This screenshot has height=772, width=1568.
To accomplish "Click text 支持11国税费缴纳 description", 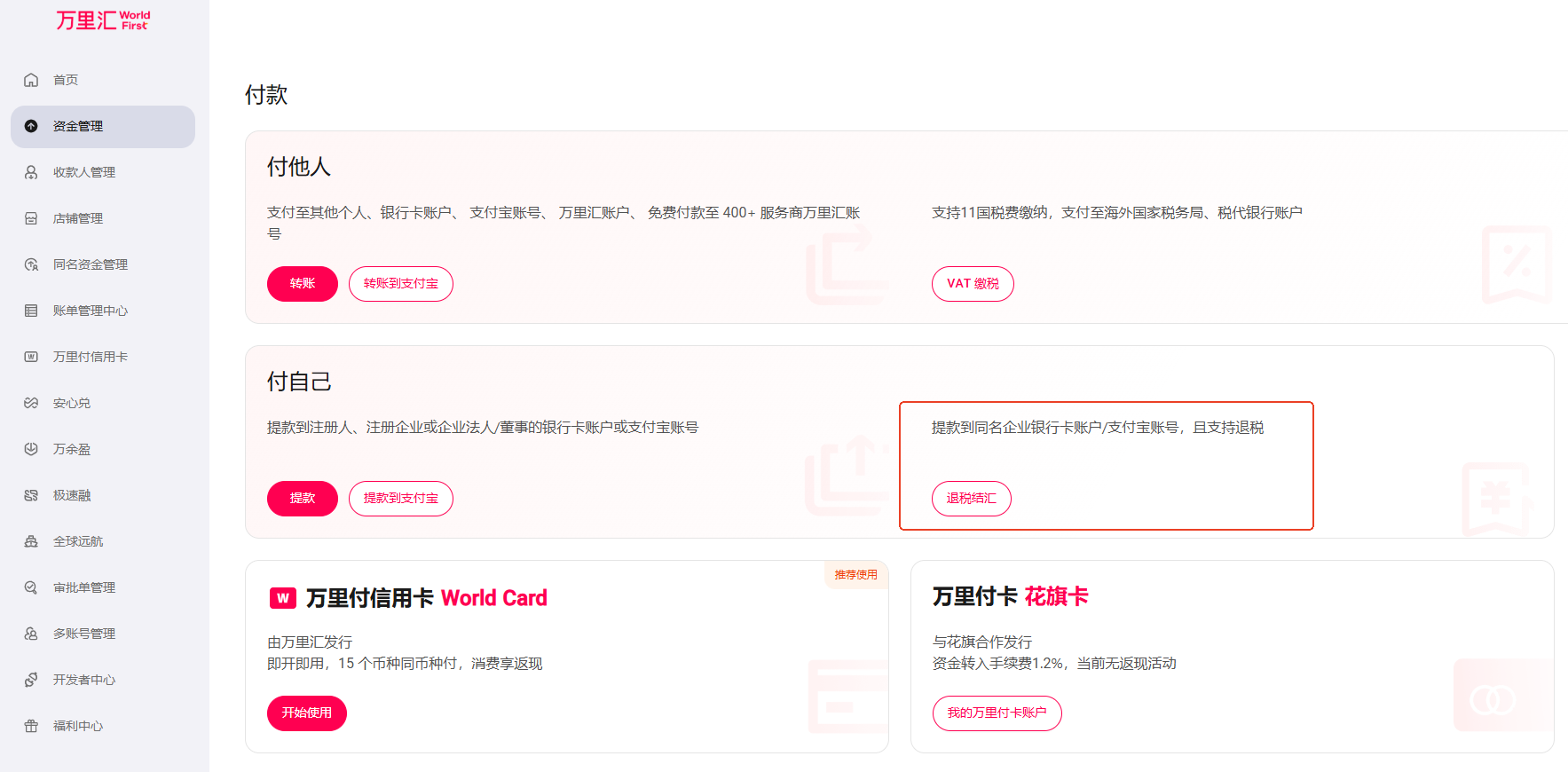I will (1117, 213).
